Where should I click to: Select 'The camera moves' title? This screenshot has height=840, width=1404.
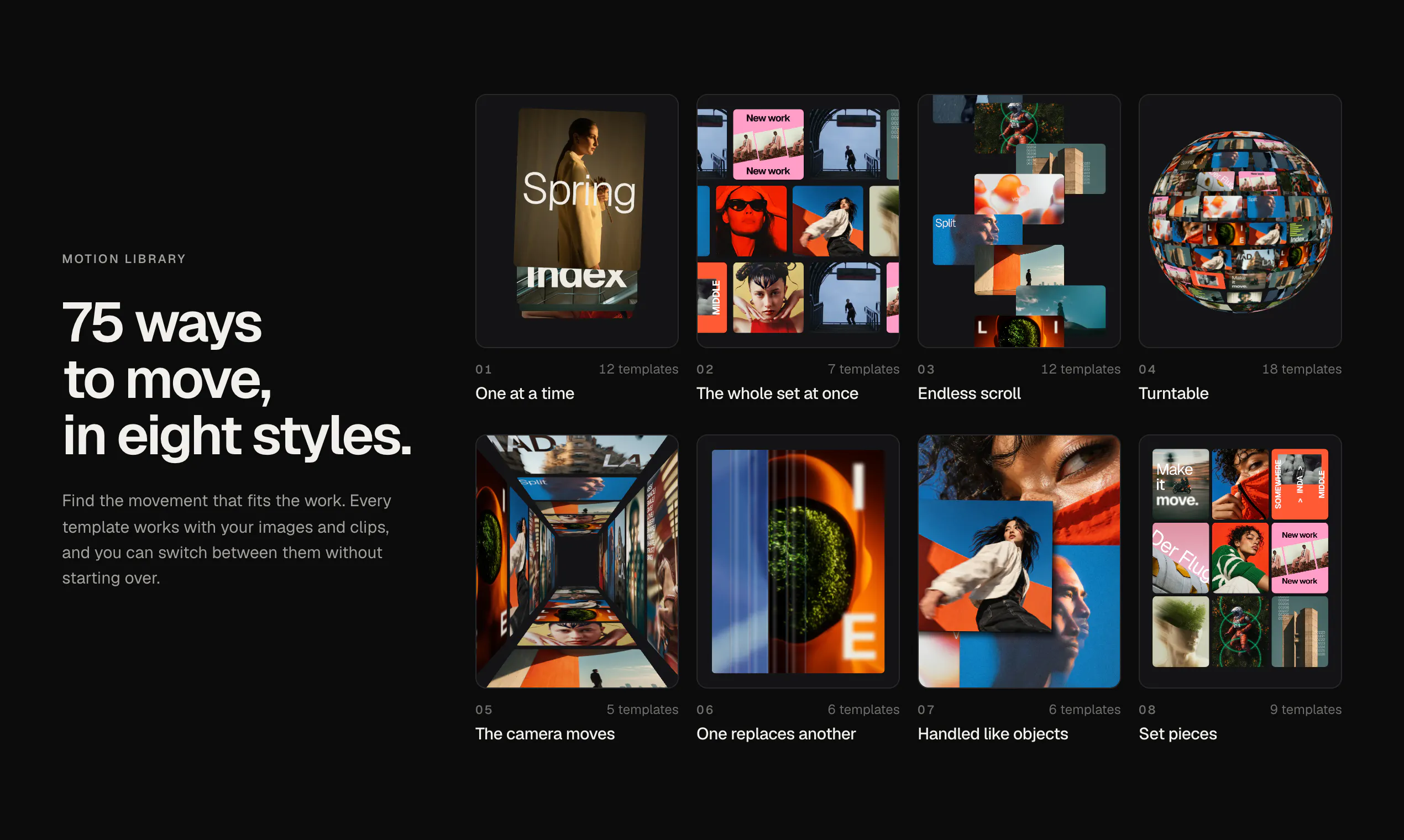coord(545,733)
